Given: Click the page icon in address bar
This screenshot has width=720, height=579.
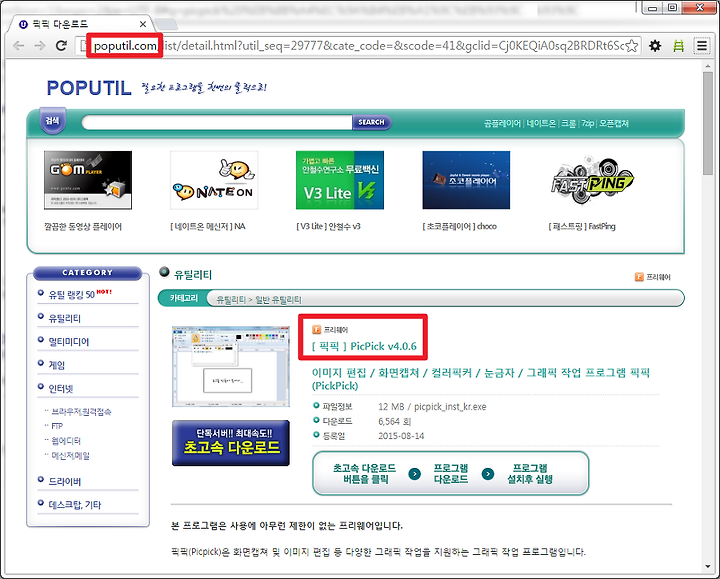Looking at the screenshot, I should pos(84,46).
